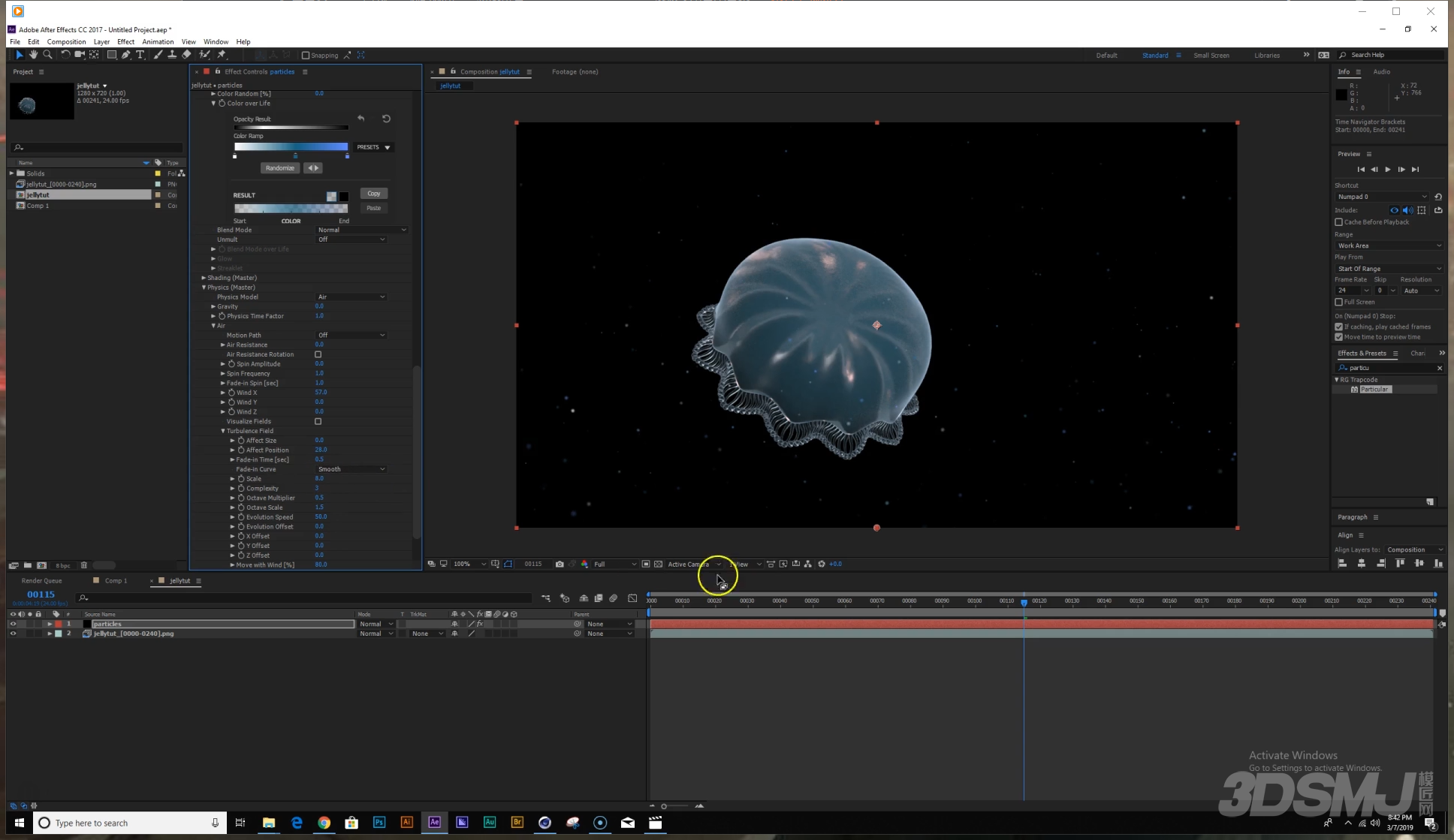This screenshot has height=840, width=1454.
Task: Open Motion Path dropdown
Action: point(351,335)
